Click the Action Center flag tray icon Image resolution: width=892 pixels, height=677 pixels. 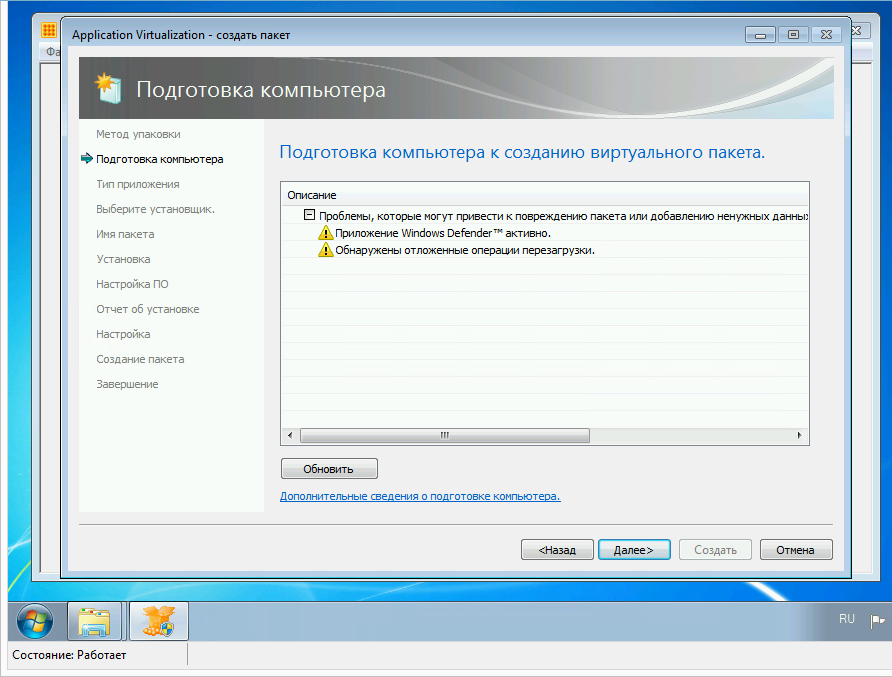[877, 620]
